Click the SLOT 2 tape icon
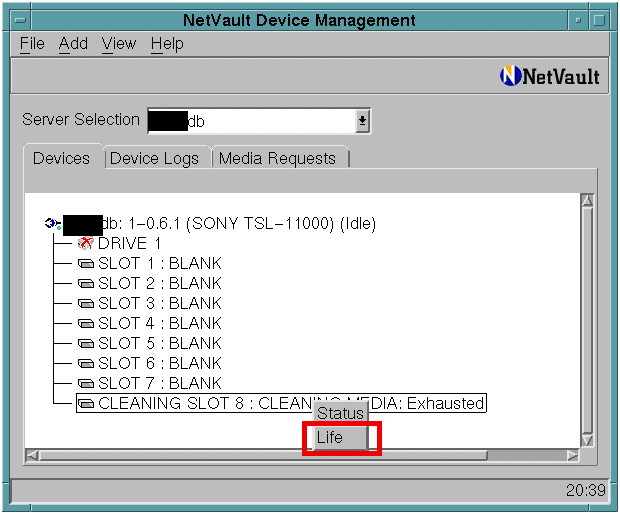Image resolution: width=620 pixels, height=513 pixels. (x=86, y=284)
